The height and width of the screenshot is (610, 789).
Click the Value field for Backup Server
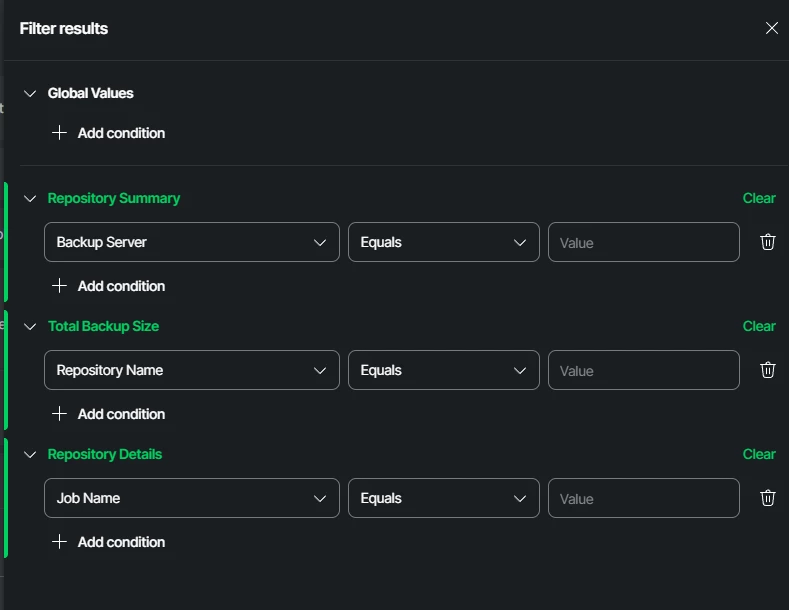coord(644,242)
